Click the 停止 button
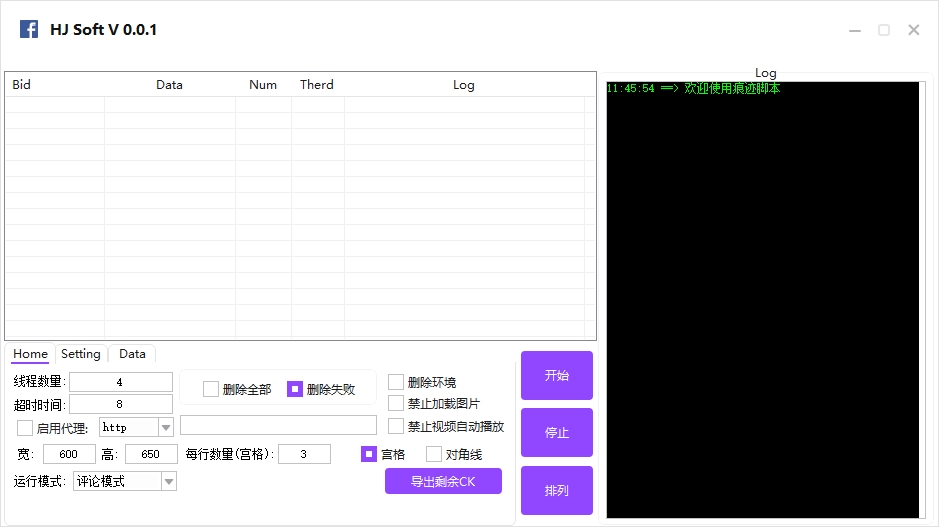This screenshot has width=939, height=527. (x=556, y=433)
